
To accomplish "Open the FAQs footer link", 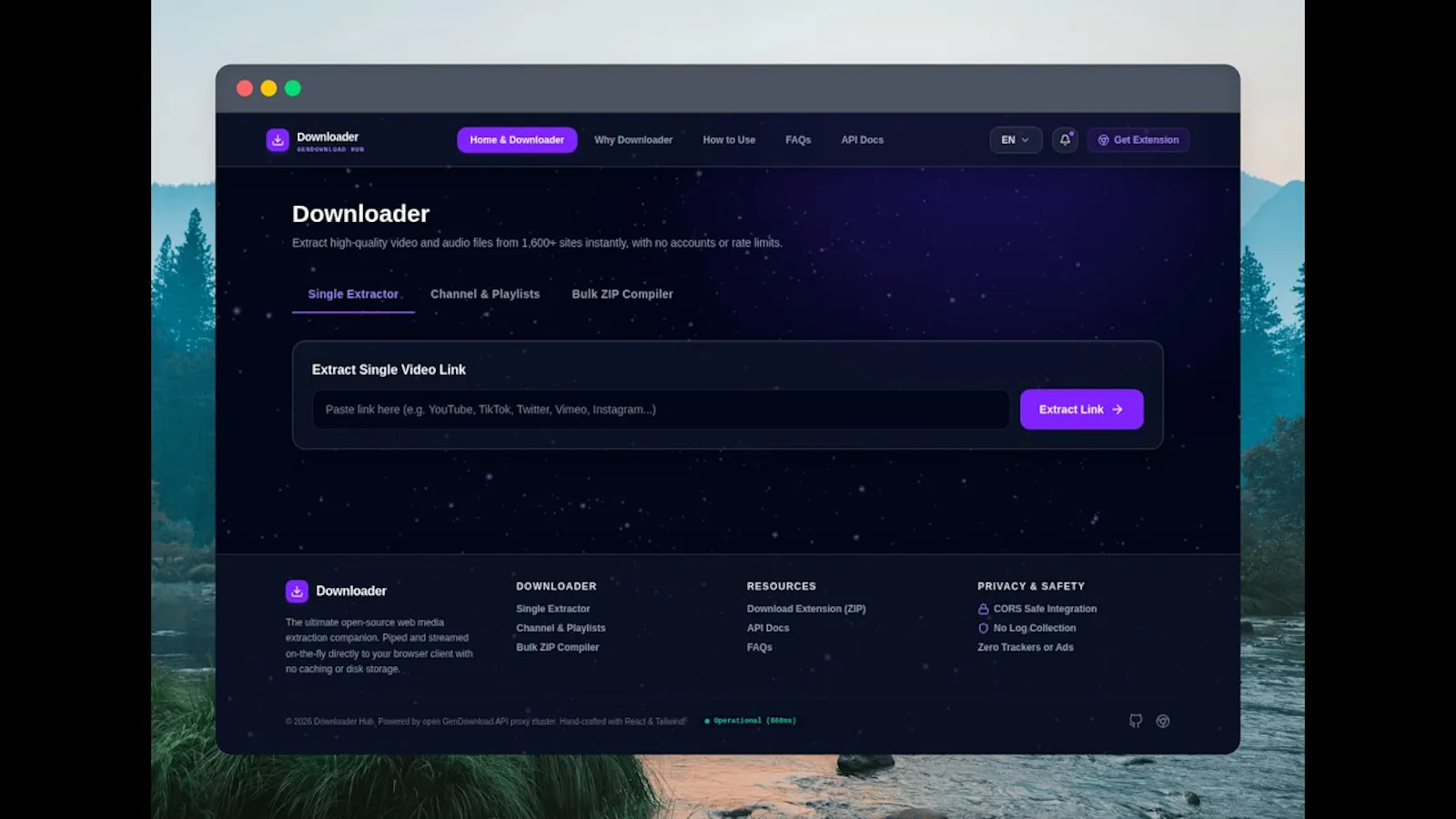I will click(x=760, y=647).
